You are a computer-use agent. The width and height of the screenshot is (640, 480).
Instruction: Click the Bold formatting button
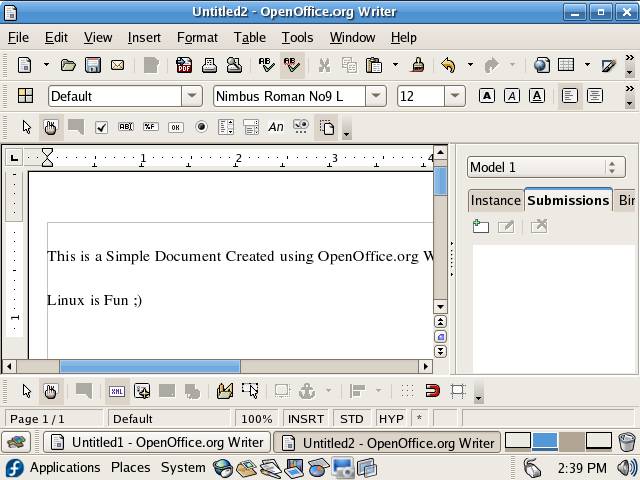coord(486,96)
